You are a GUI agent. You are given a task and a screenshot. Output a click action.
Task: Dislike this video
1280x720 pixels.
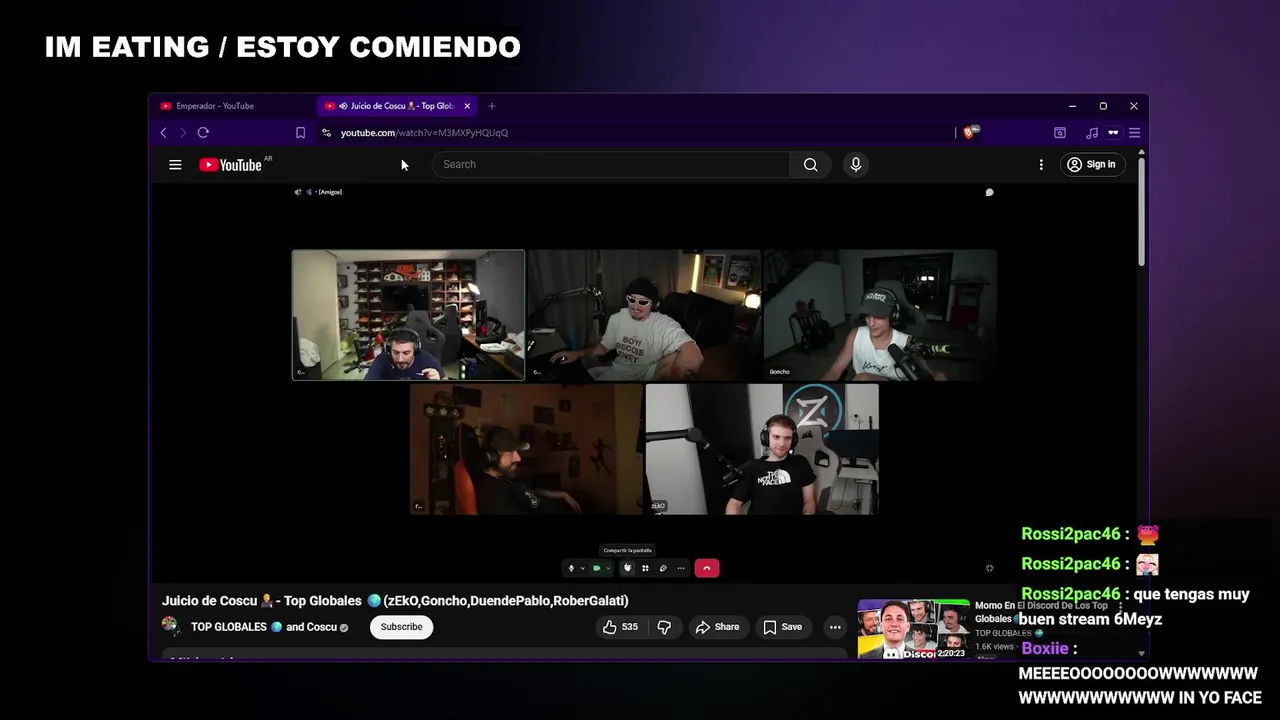click(663, 627)
